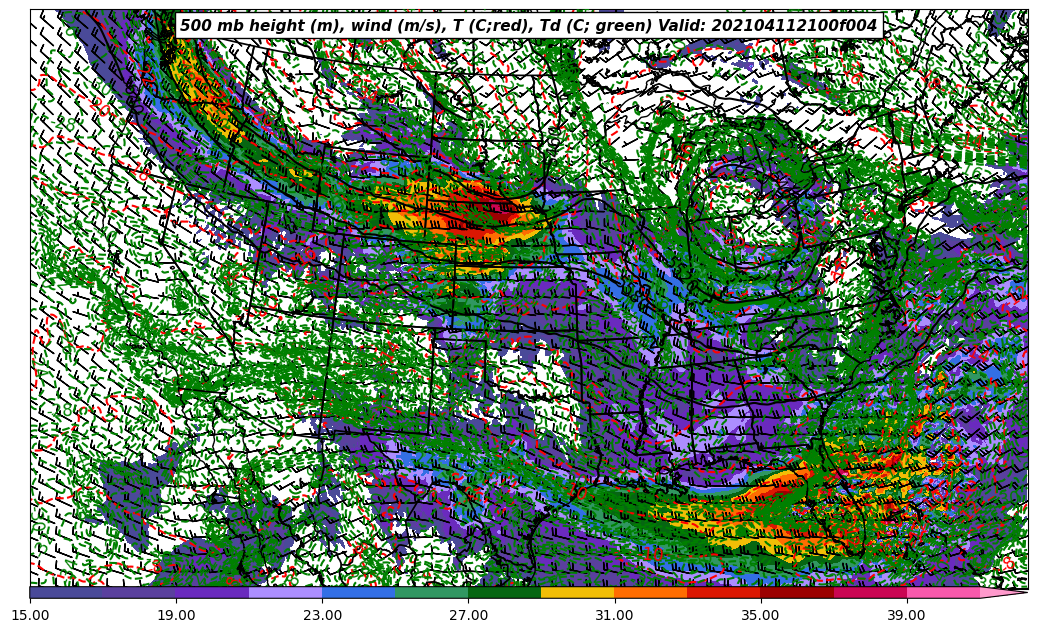Viewport: 1037px width, 632px height.
Task: Click the 31.00 colorbar tick label
Action: click(x=614, y=615)
